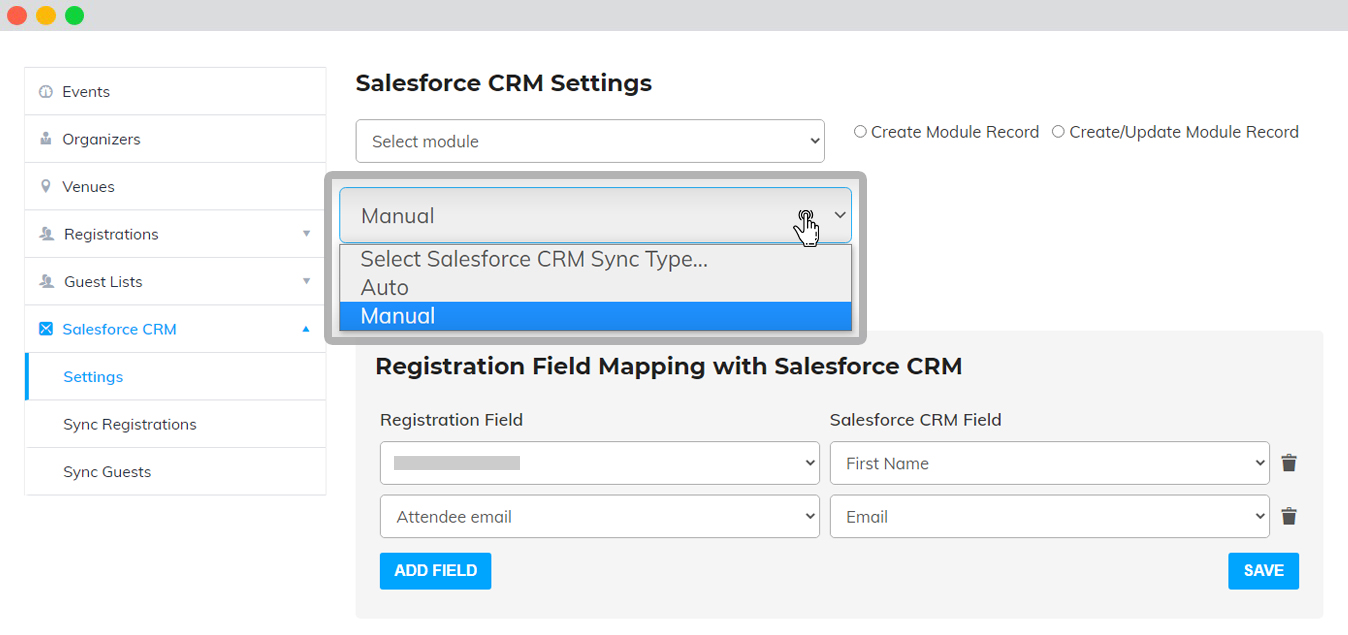Click the green maximize window button
This screenshot has height=635, width=1348.
click(x=75, y=15)
